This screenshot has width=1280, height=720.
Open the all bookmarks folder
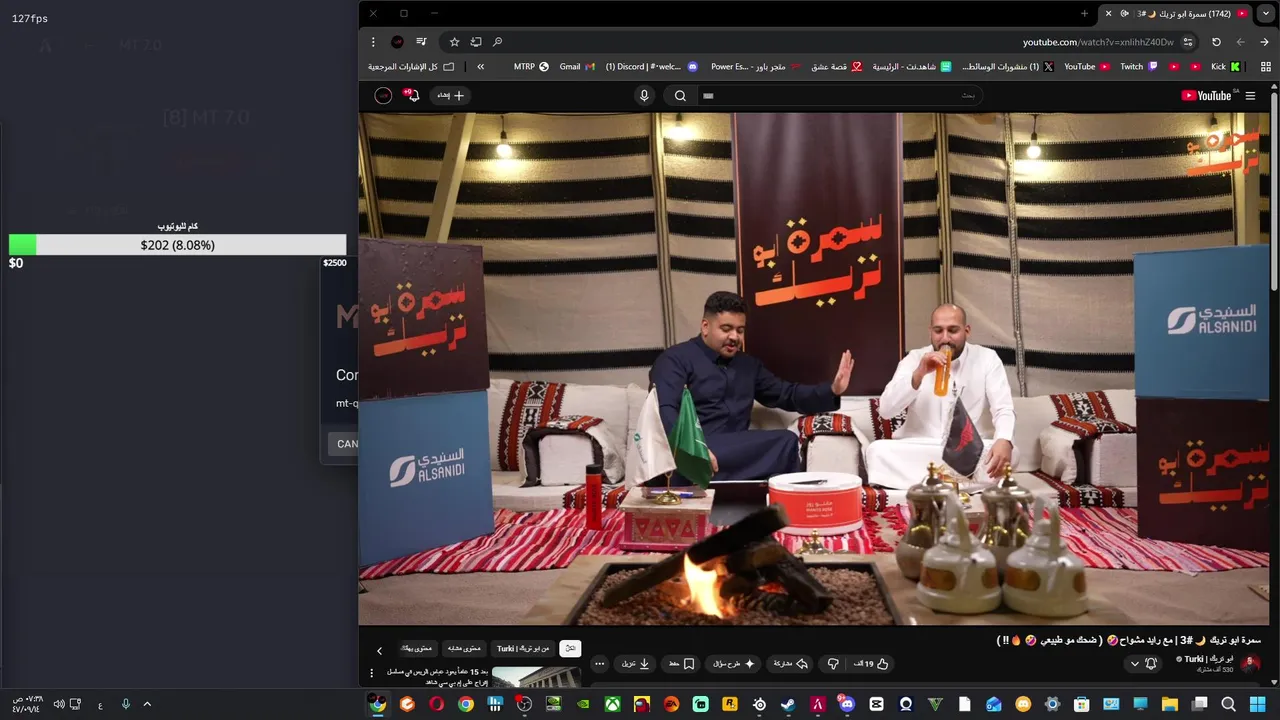[411, 67]
